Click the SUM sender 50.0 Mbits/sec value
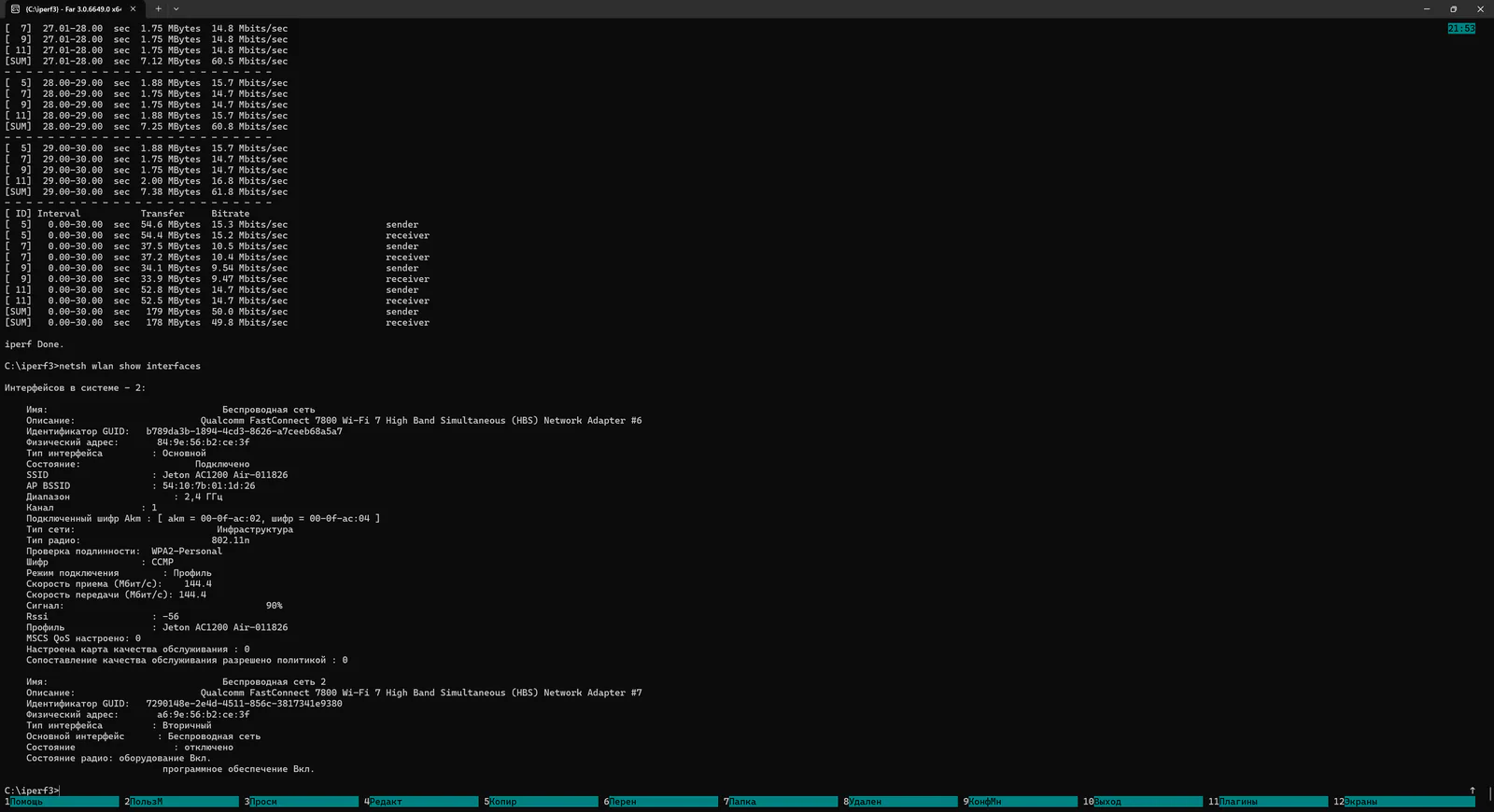This screenshot has height=812, width=1494. pyautogui.click(x=249, y=312)
